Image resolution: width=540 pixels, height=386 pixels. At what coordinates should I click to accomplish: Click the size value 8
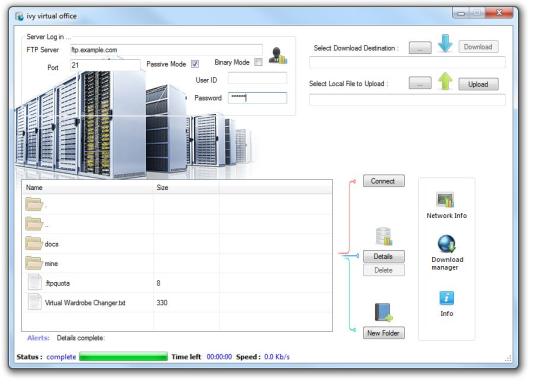pos(158,283)
